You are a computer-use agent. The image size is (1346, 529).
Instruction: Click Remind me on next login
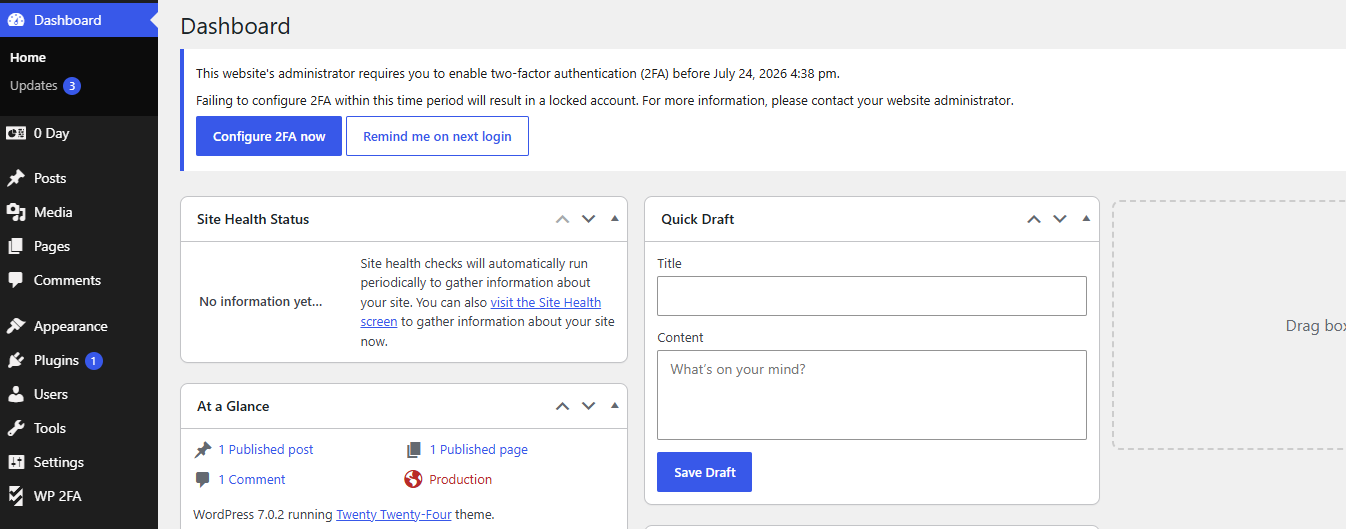pyautogui.click(x=437, y=136)
